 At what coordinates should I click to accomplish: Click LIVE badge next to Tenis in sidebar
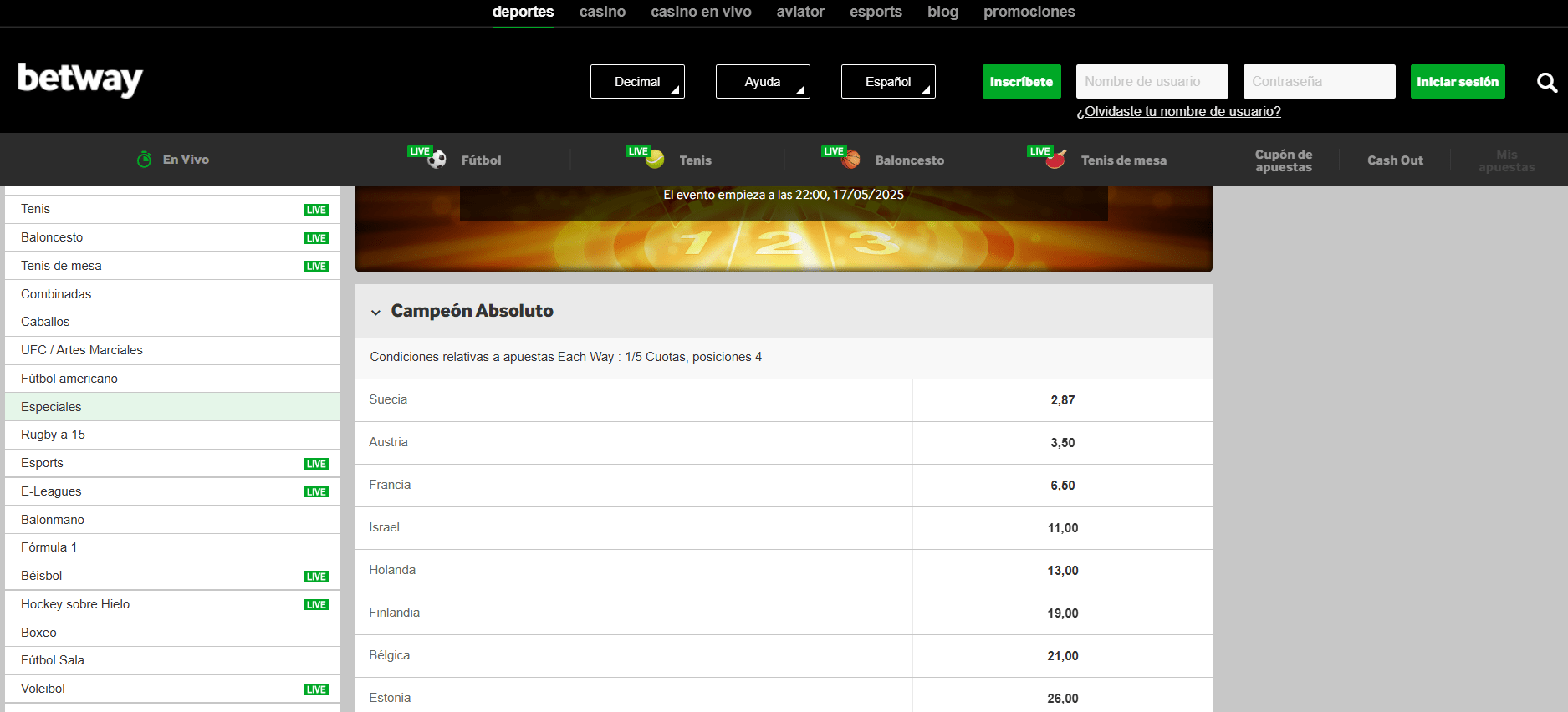pos(316,210)
